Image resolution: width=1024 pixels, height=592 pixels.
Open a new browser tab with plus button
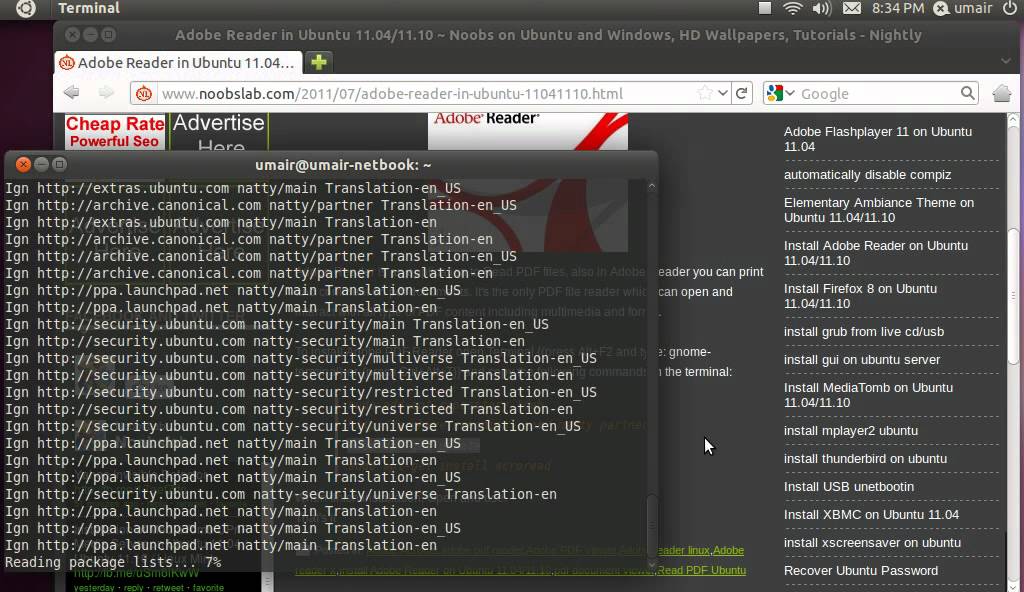point(319,62)
